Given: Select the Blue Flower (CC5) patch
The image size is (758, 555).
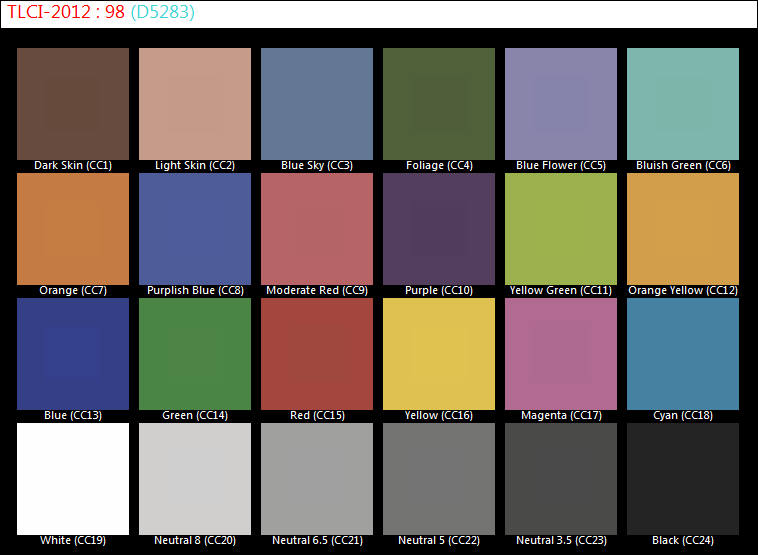Looking at the screenshot, I should [x=561, y=103].
